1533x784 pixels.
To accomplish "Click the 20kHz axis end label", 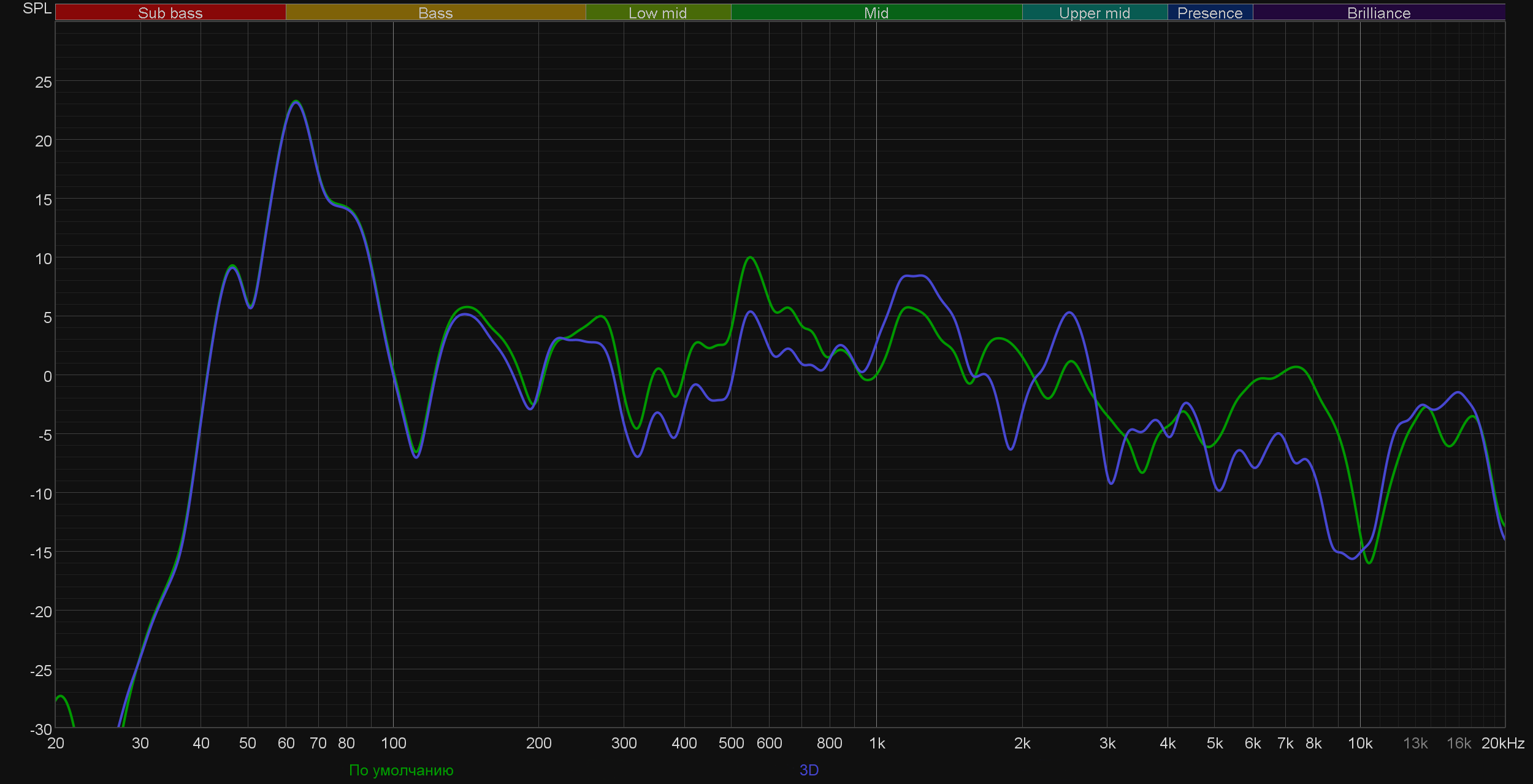I will pyautogui.click(x=1502, y=743).
